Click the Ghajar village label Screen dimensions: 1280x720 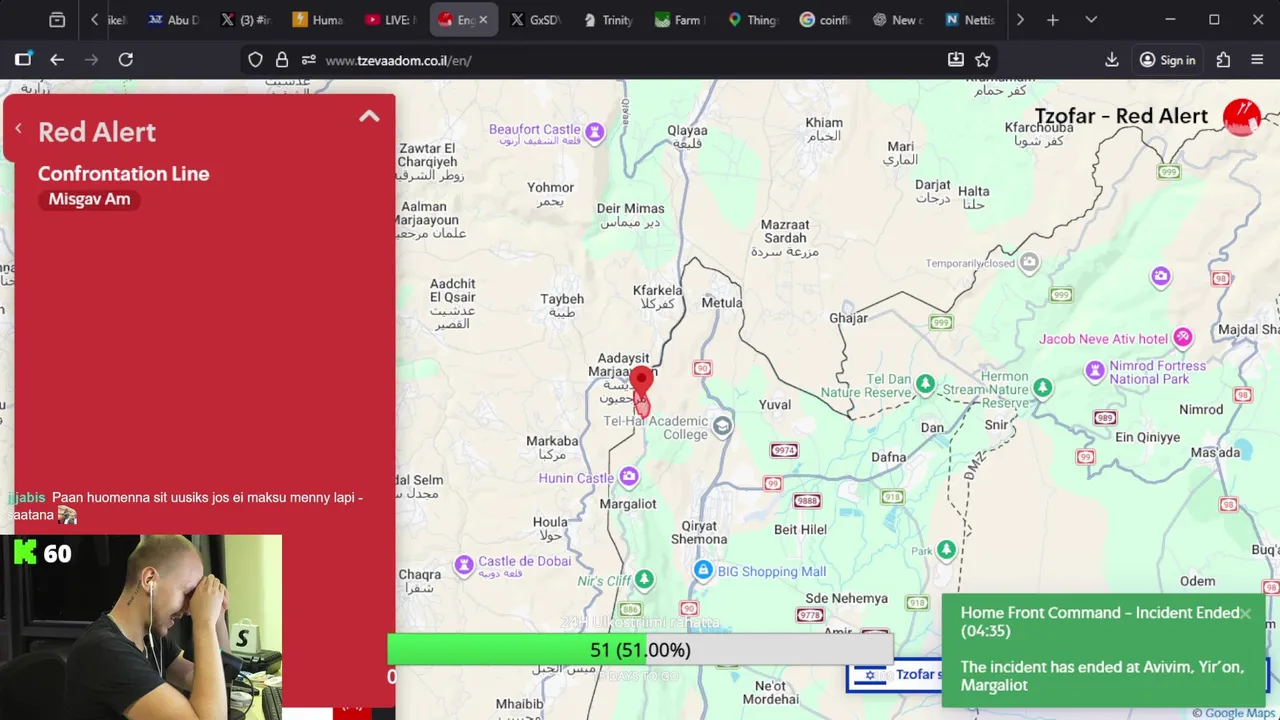pos(849,318)
